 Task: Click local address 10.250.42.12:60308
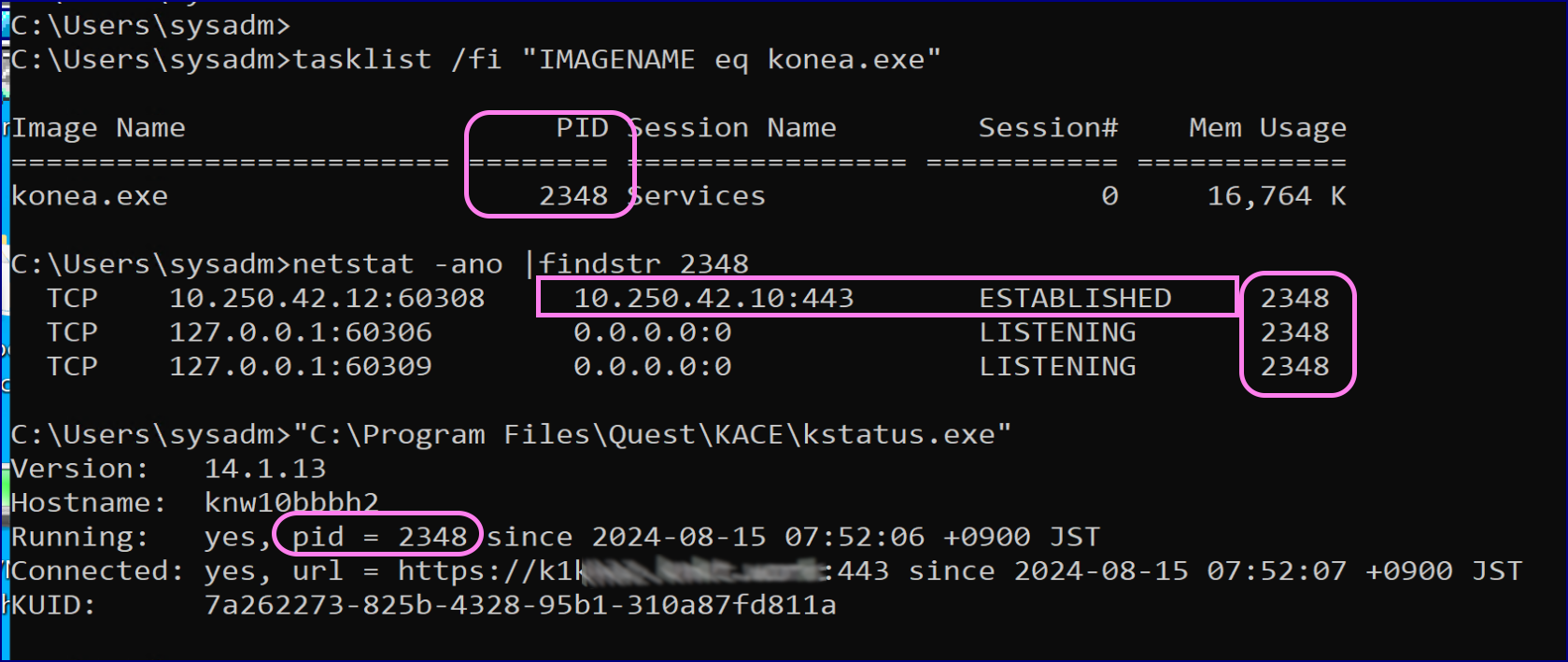click(x=327, y=298)
